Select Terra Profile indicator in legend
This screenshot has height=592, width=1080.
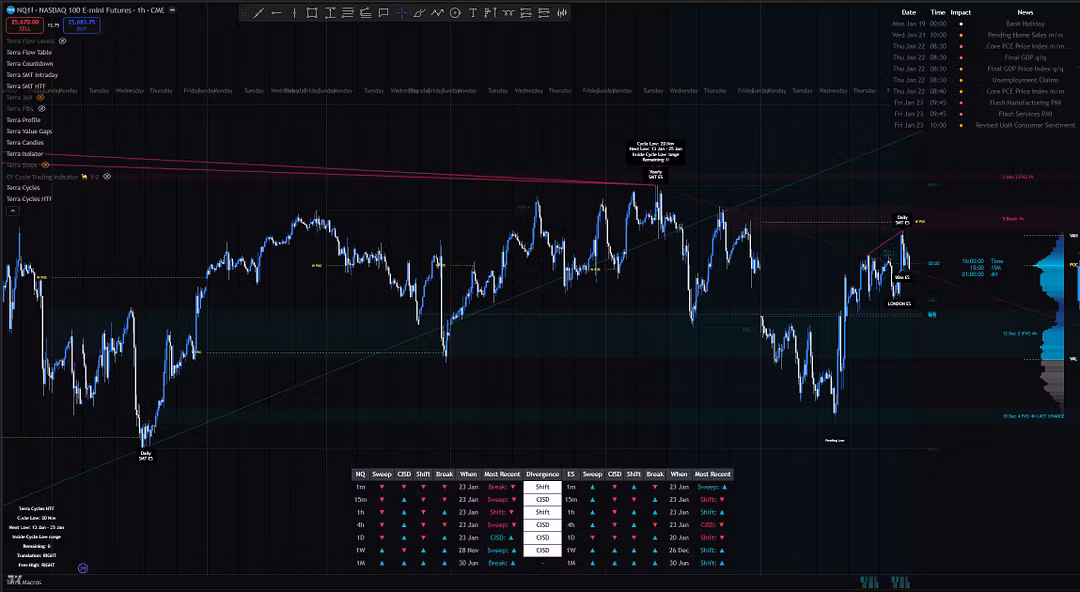point(24,120)
